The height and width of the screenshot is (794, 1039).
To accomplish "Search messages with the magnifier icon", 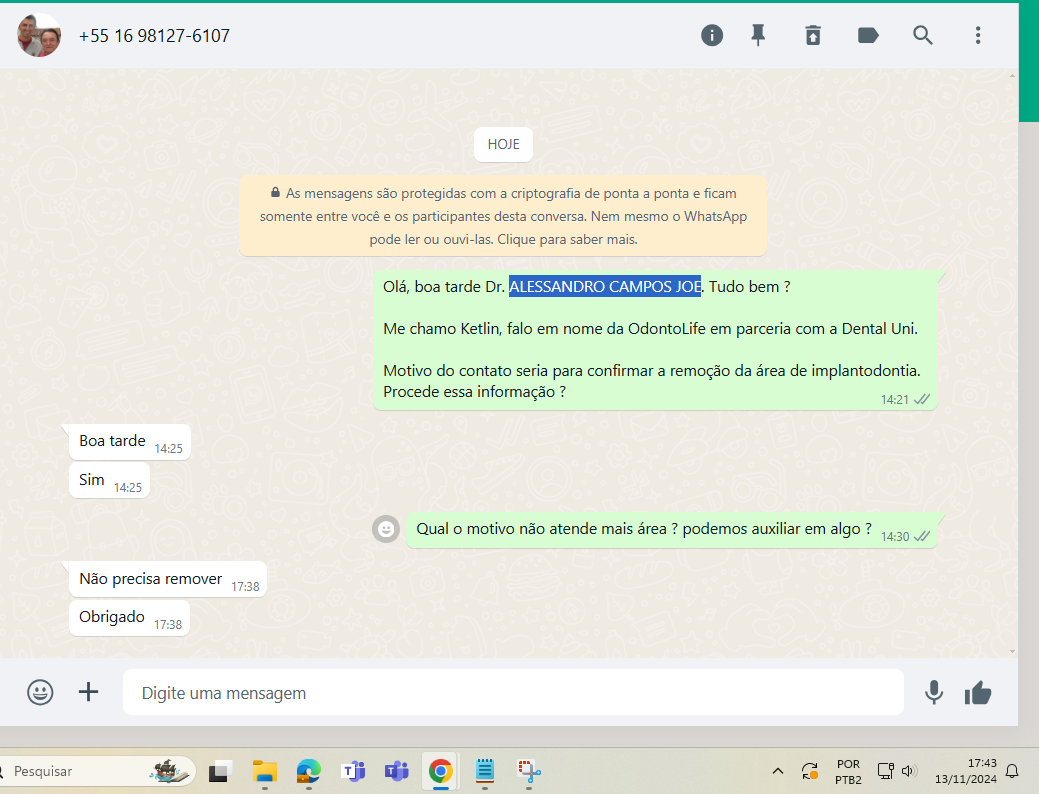I will tap(922, 35).
